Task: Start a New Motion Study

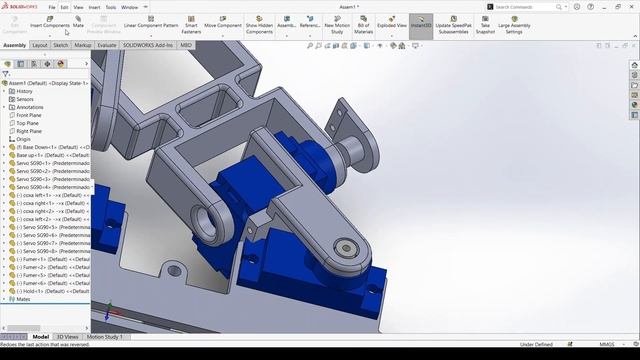Action: click(337, 25)
